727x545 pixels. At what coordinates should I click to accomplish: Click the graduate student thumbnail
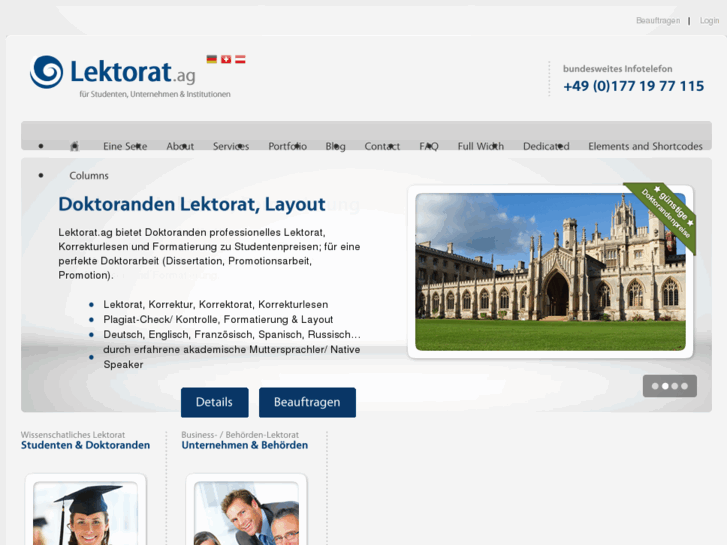click(85, 513)
